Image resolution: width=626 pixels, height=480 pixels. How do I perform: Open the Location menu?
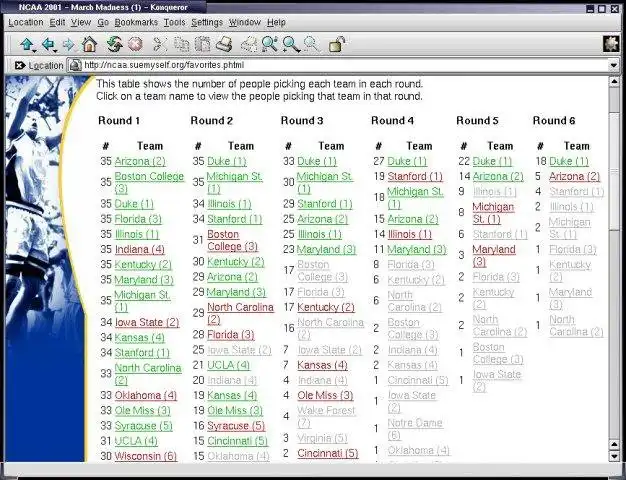(26, 22)
